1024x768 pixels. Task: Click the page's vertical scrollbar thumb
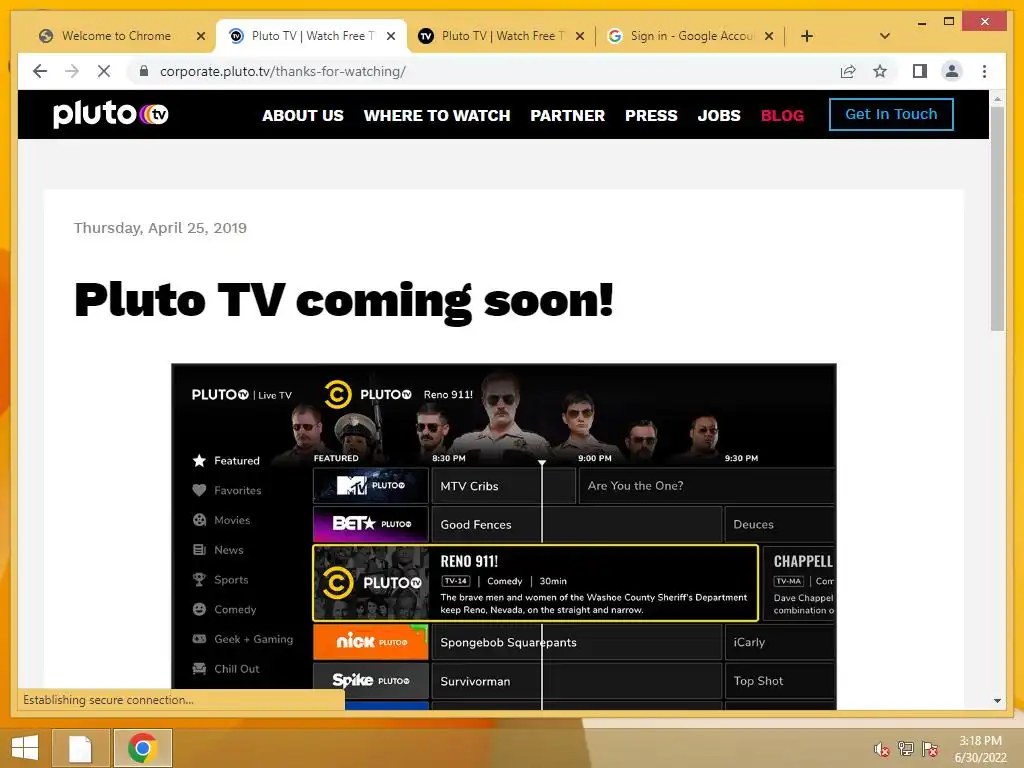997,219
